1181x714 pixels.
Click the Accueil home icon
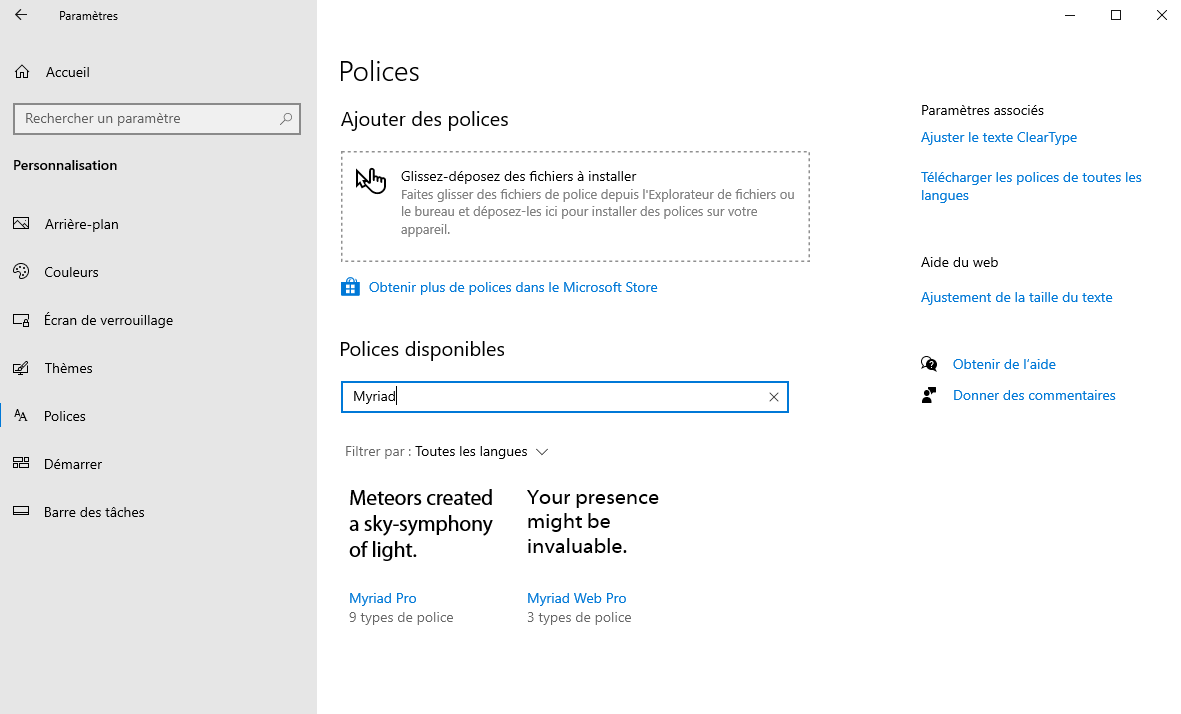tap(22, 72)
